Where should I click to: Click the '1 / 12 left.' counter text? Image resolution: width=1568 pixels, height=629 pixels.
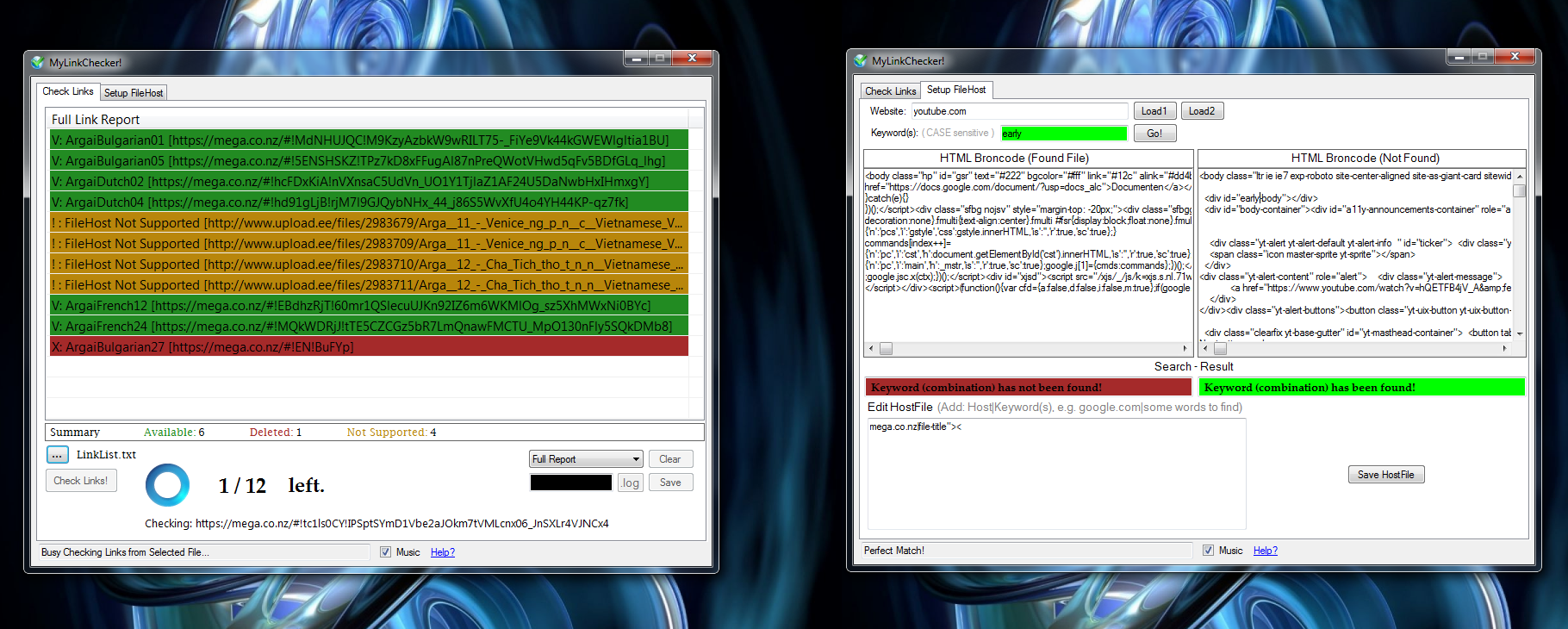(271, 486)
